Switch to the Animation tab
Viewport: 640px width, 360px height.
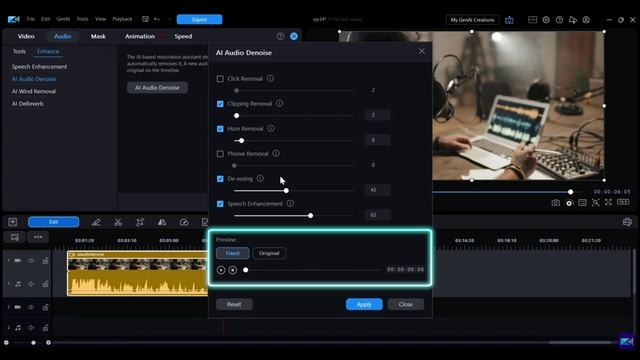[140, 36]
